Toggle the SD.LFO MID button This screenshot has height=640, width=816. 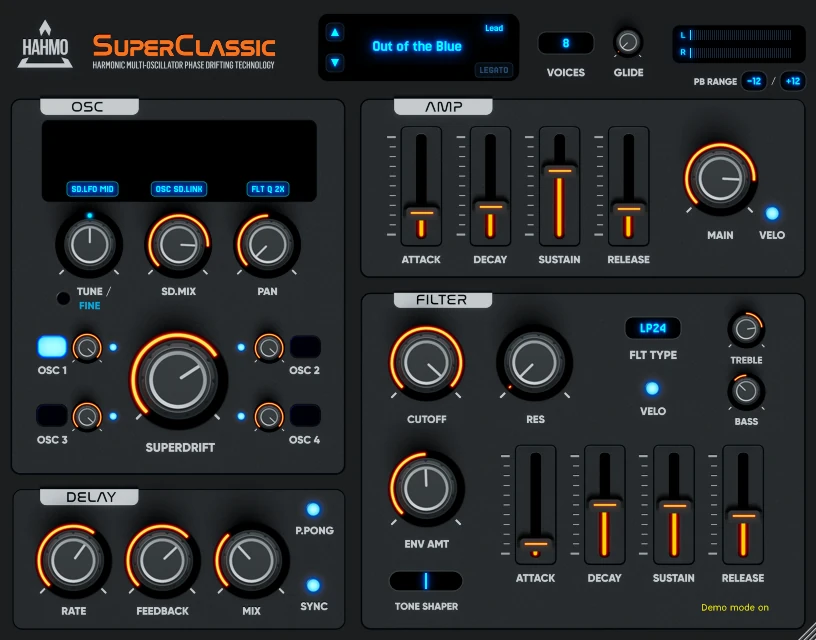92,189
